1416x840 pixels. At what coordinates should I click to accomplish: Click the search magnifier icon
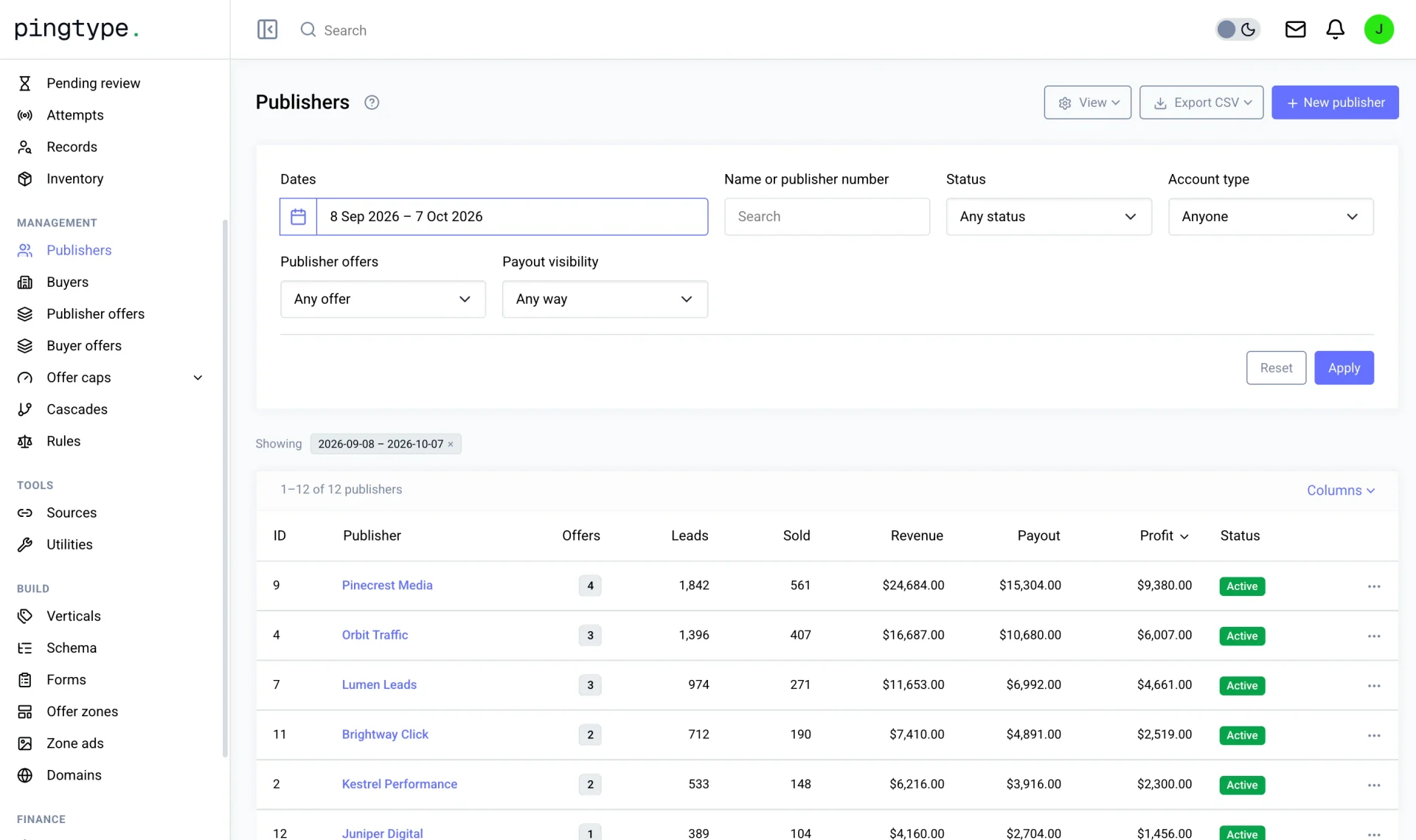click(308, 29)
